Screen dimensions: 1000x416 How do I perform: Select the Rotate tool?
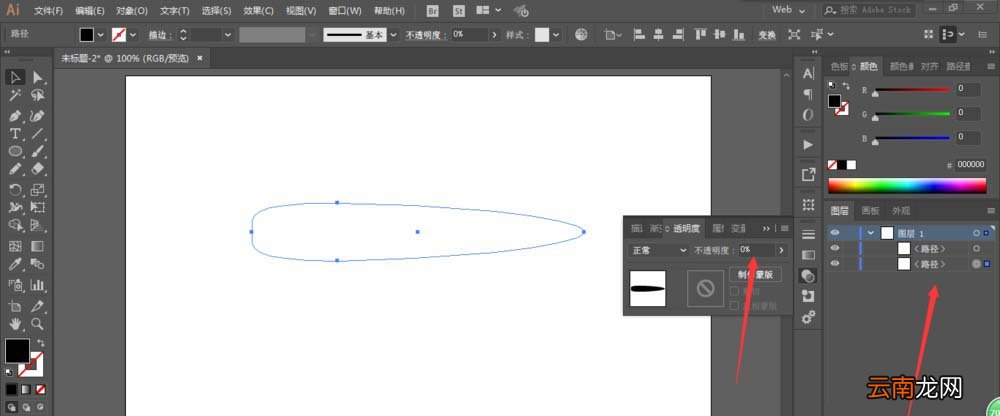tap(15, 189)
